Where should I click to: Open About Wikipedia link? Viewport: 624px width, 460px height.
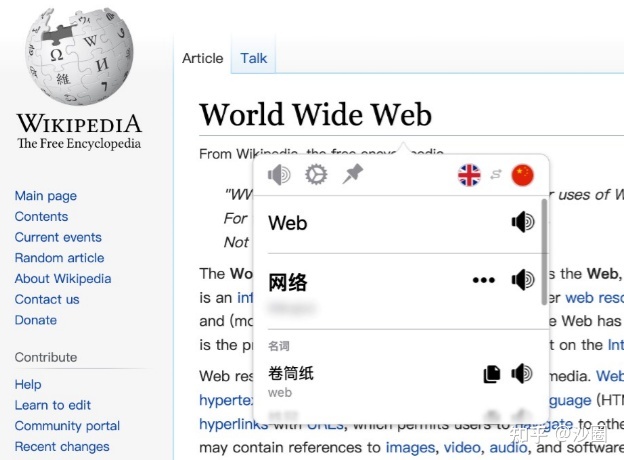tap(63, 279)
